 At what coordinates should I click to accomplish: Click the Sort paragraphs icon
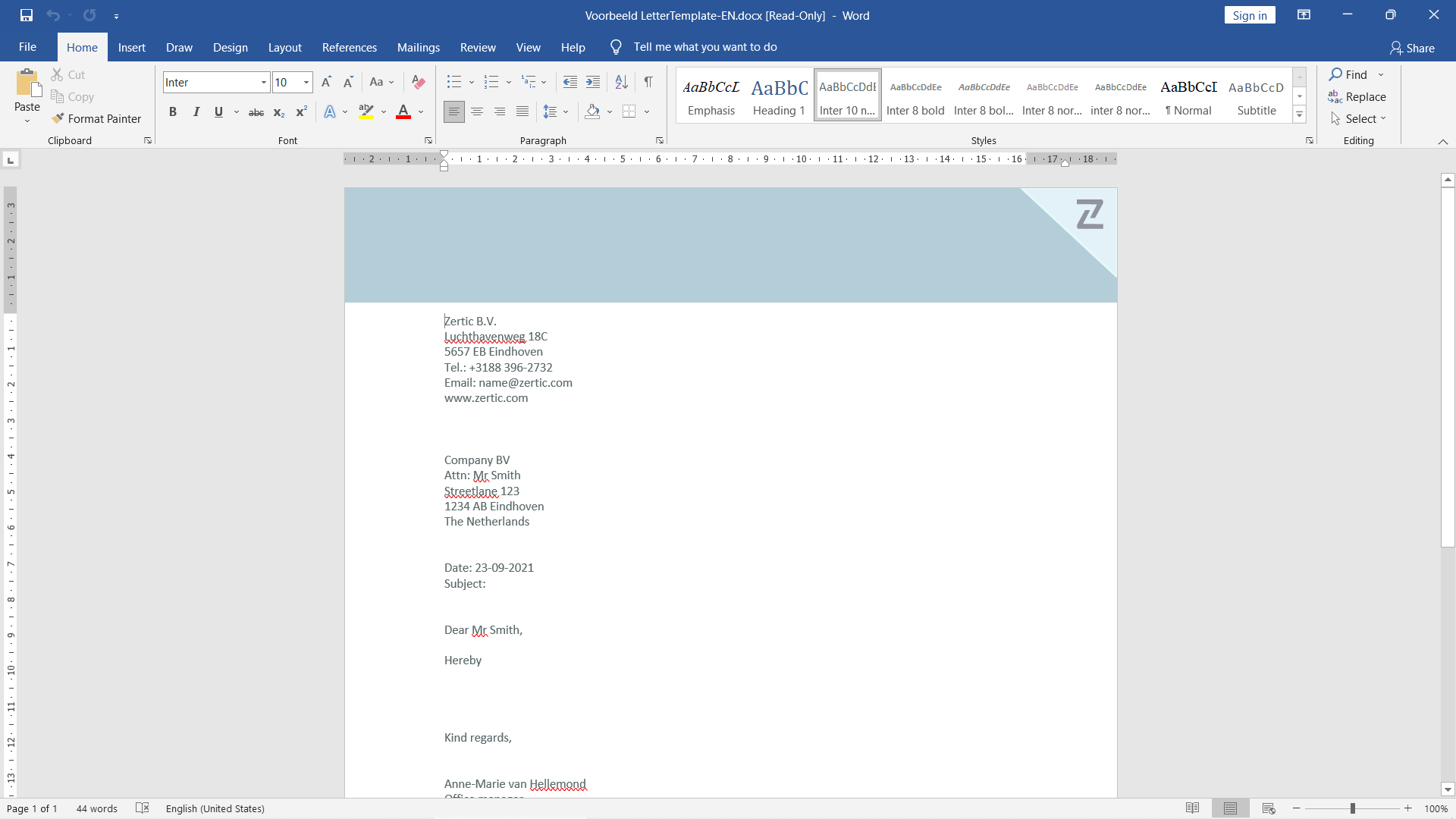[621, 82]
